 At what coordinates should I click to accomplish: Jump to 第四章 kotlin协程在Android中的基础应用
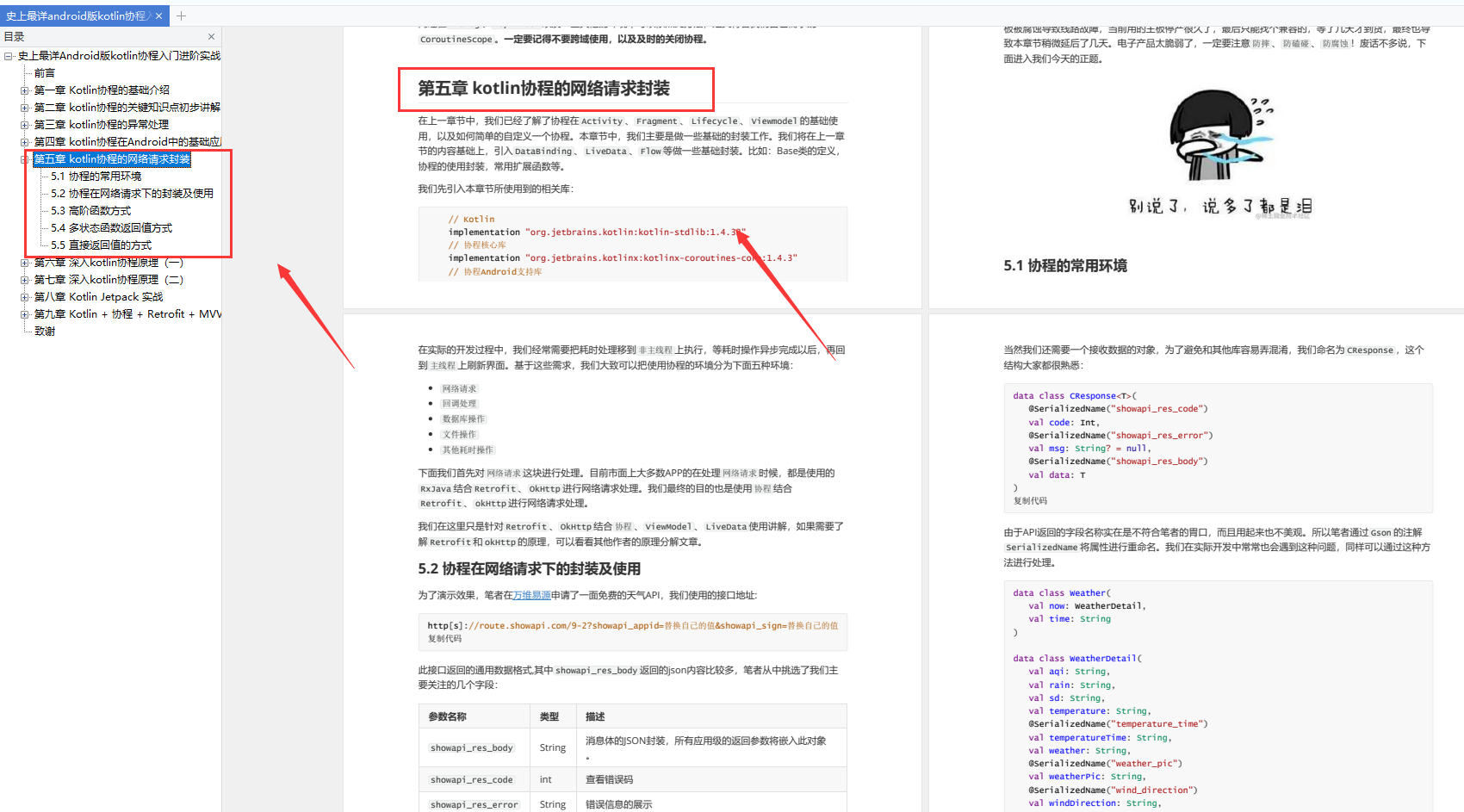127,141
